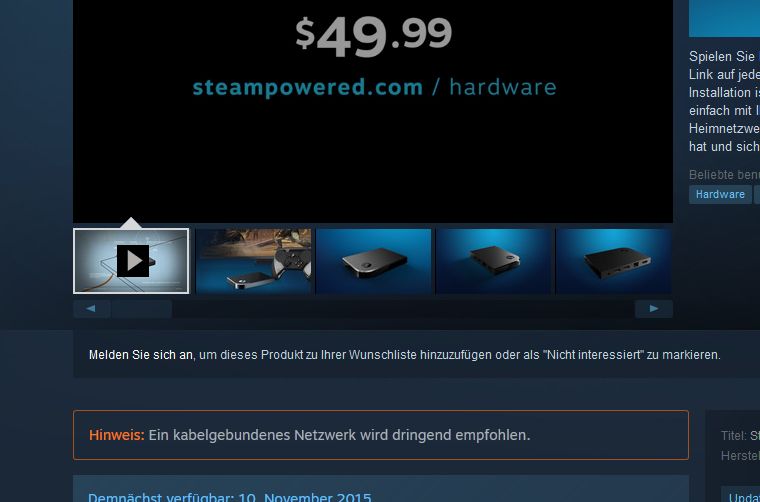Click steampowered.com / hardware text in video

374,88
